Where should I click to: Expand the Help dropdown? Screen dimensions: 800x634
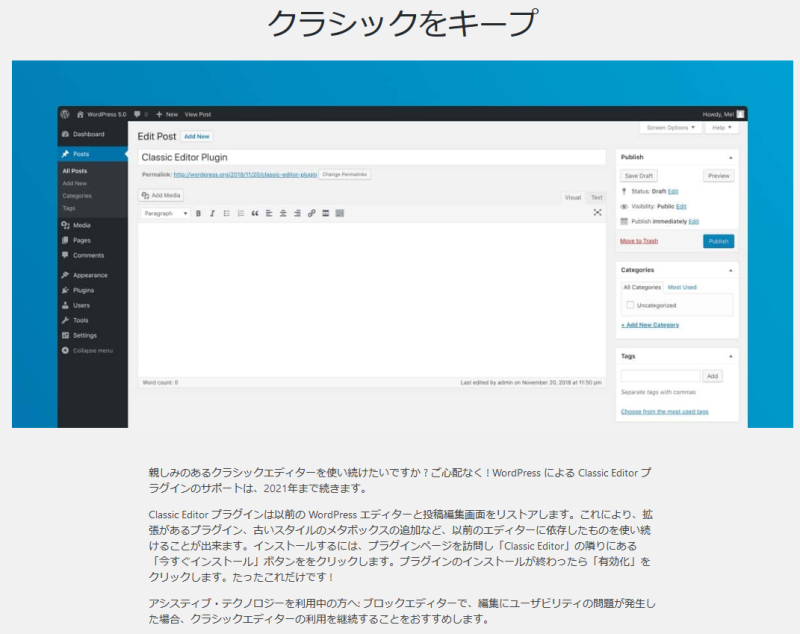[722, 128]
